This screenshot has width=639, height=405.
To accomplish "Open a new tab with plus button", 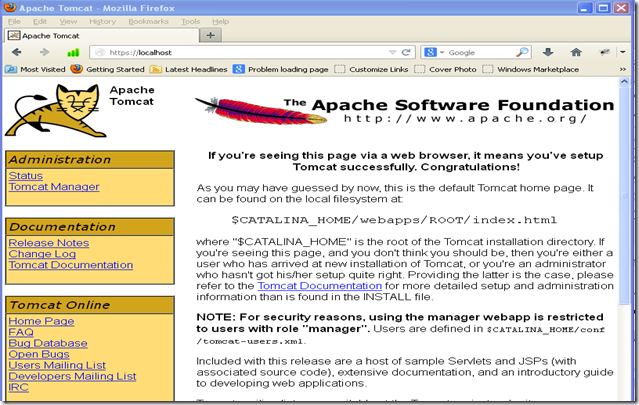I will (x=211, y=35).
